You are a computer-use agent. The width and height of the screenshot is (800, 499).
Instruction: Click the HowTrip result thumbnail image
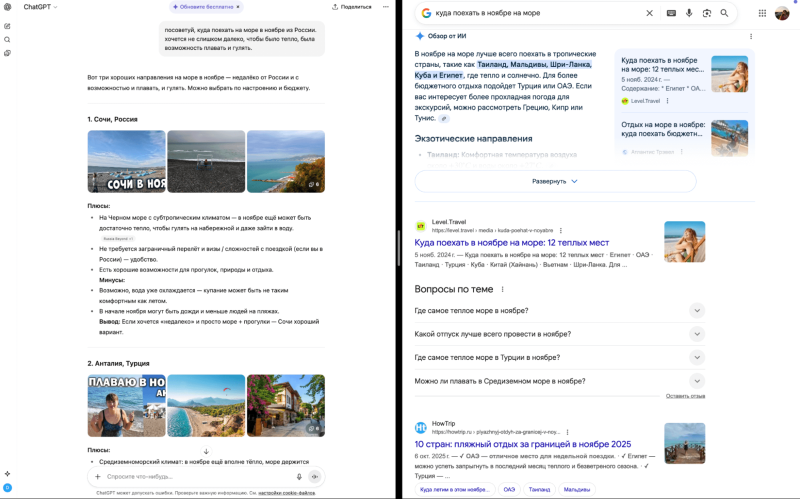click(x=685, y=443)
